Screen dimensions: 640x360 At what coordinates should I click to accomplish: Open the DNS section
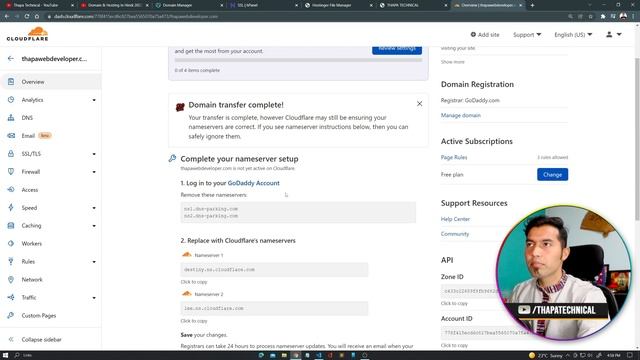[27, 118]
